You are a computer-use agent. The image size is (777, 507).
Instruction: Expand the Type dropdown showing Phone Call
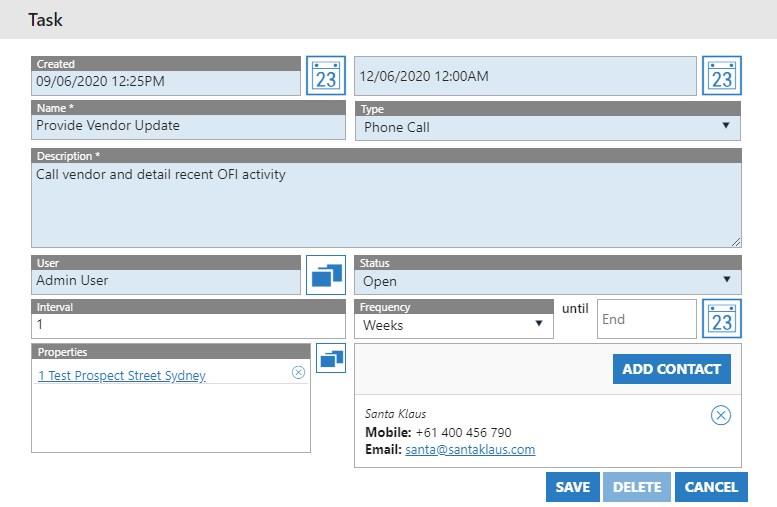point(548,127)
